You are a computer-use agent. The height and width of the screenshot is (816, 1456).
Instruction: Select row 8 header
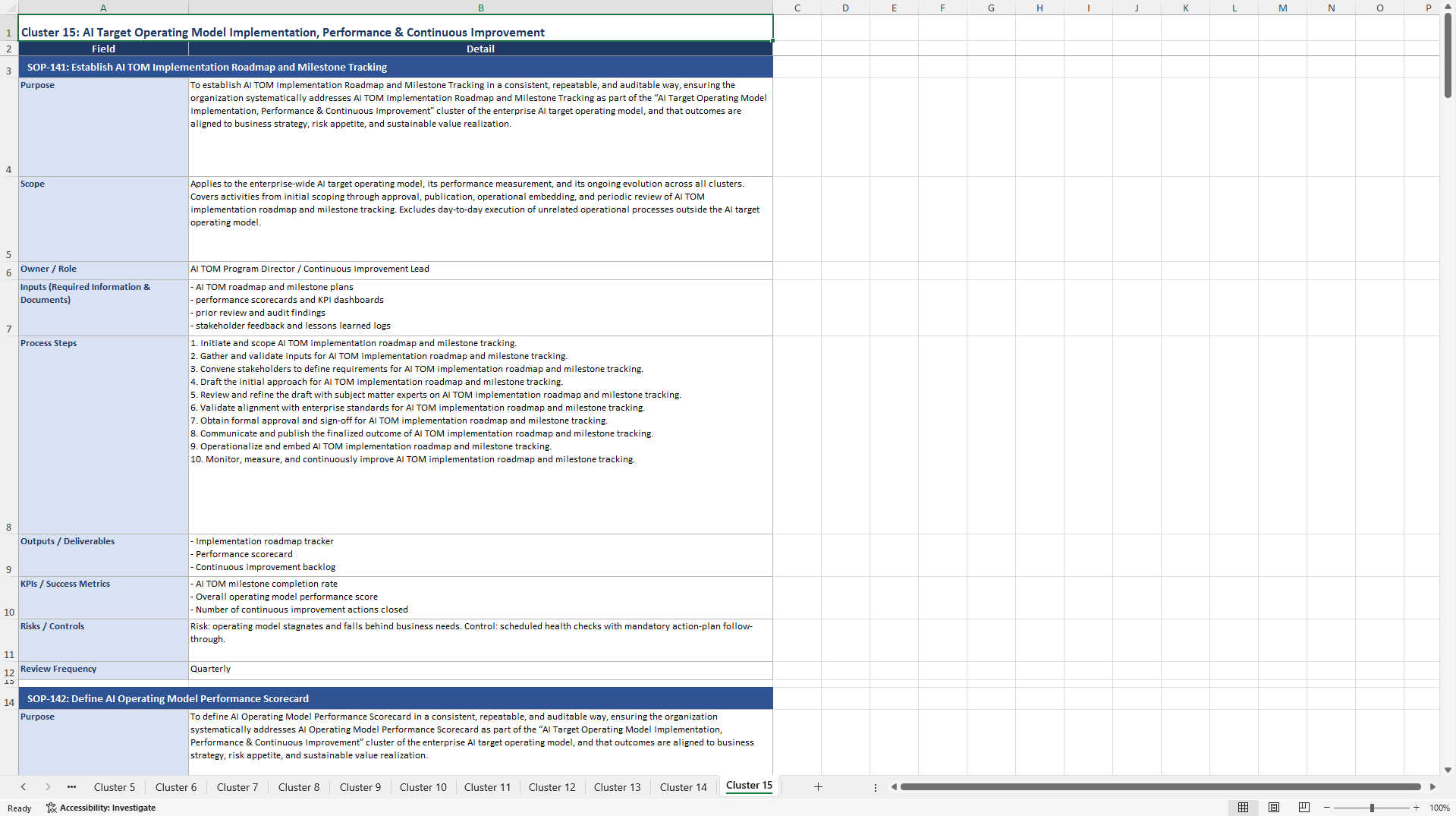[x=9, y=435]
